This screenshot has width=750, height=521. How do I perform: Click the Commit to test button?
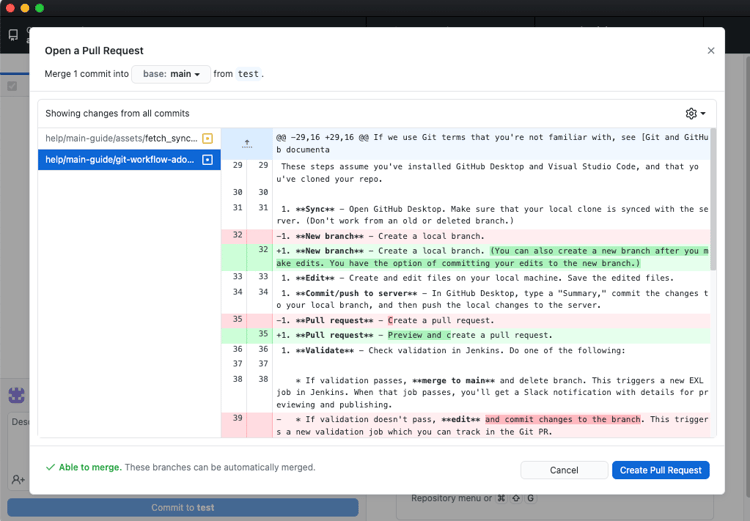click(x=183, y=508)
